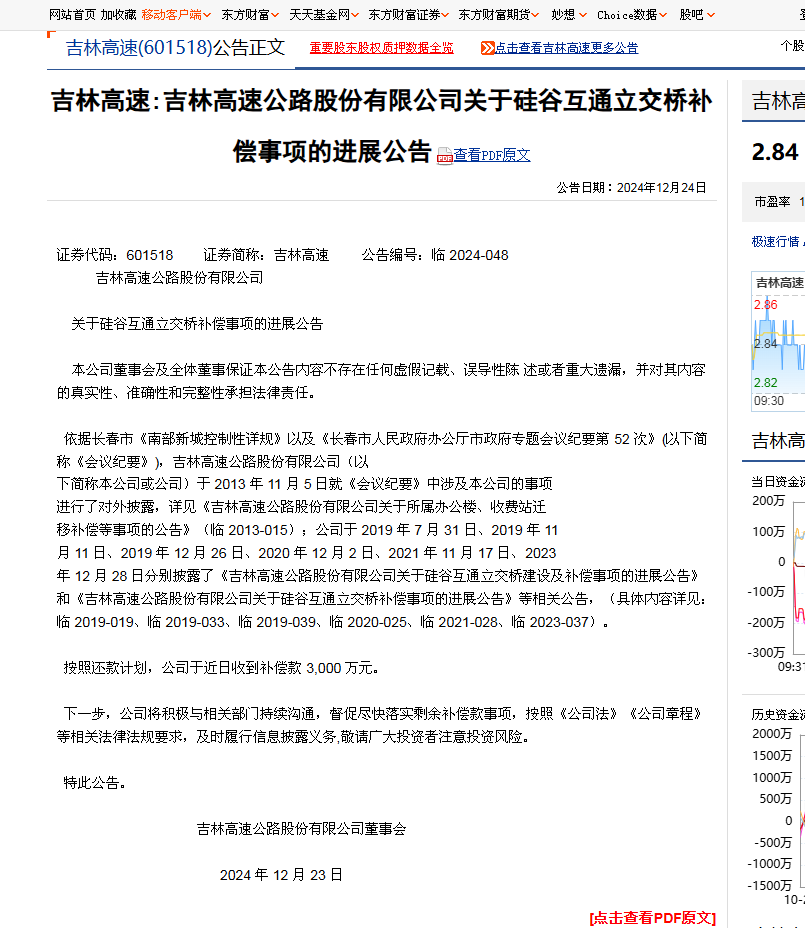Click 点击查看吉林高速更多公告 link
Screen dimensions: 805x928
[x=566, y=48]
